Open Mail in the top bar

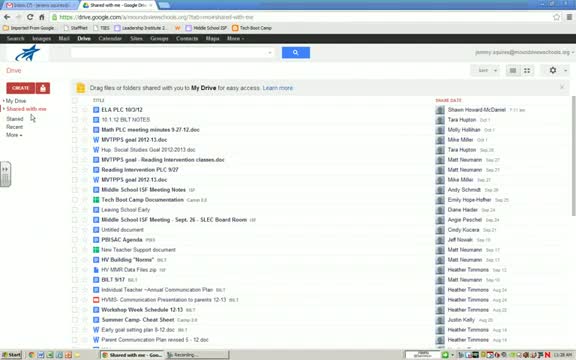64,39
